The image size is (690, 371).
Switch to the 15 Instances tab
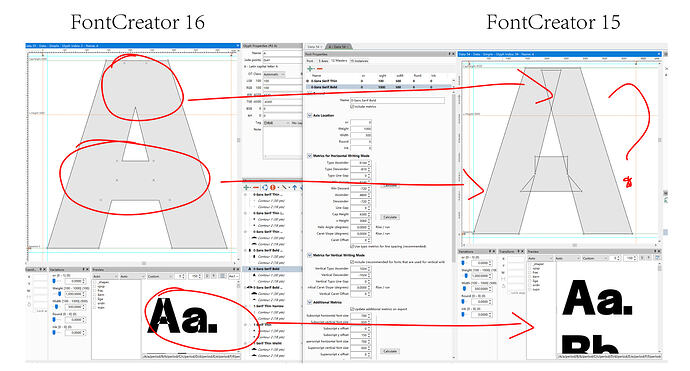point(360,61)
